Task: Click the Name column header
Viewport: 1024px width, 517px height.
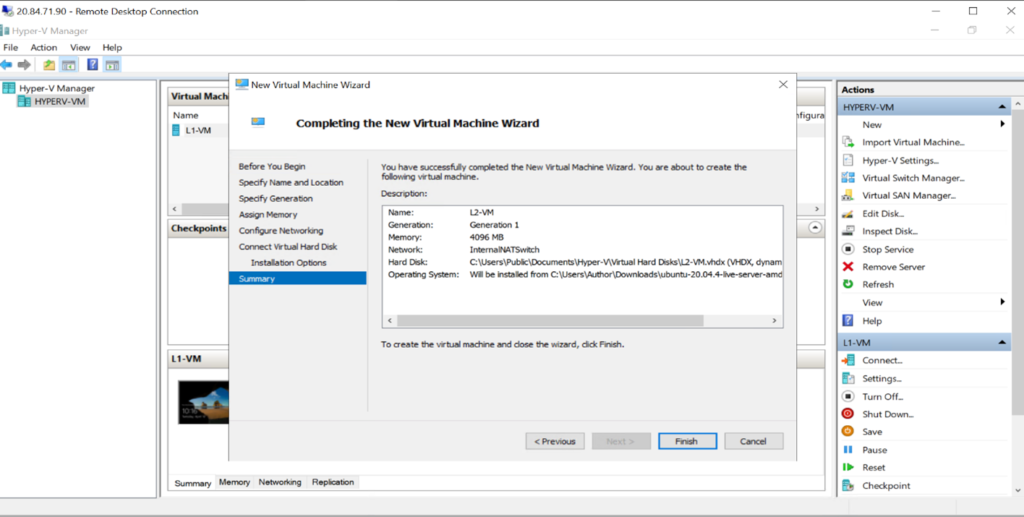Action: coord(186,115)
